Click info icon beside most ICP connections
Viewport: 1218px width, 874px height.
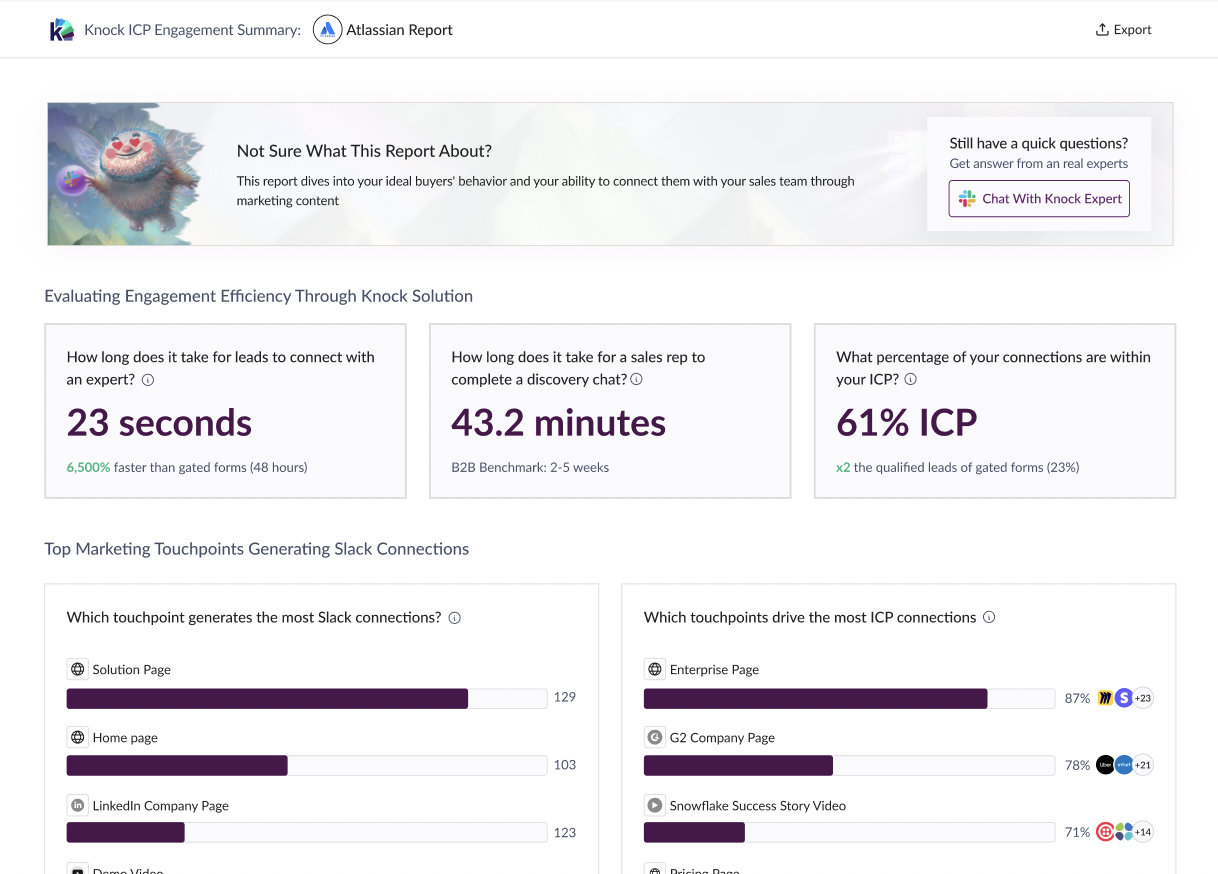(x=989, y=618)
